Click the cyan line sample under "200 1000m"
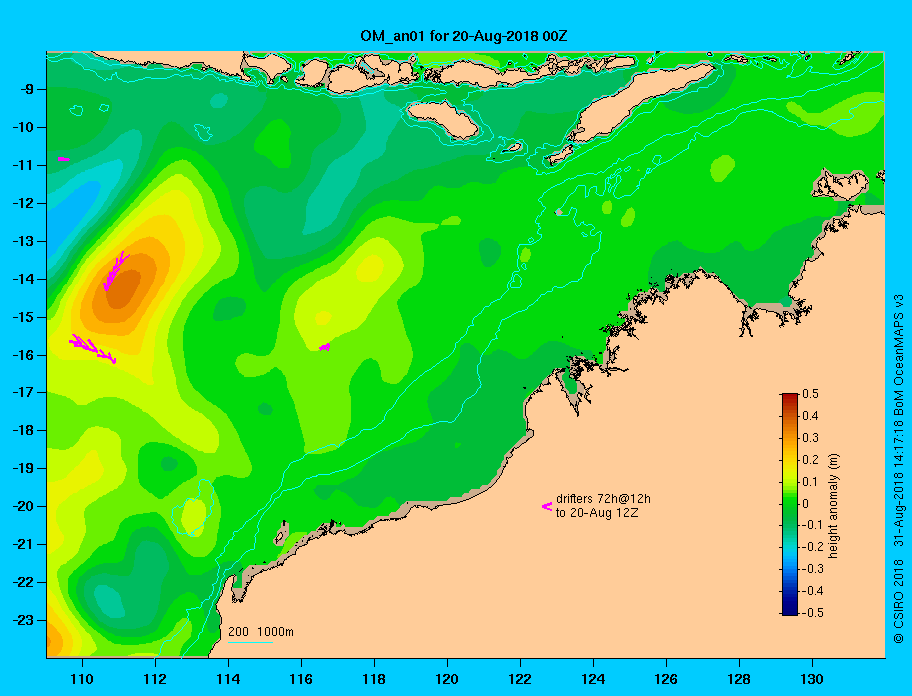The height and width of the screenshot is (696, 912). 251,642
